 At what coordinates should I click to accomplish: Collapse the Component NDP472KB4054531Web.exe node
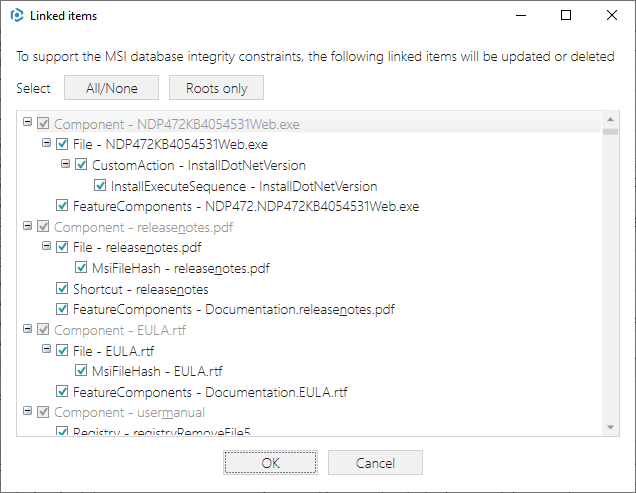(x=27, y=122)
